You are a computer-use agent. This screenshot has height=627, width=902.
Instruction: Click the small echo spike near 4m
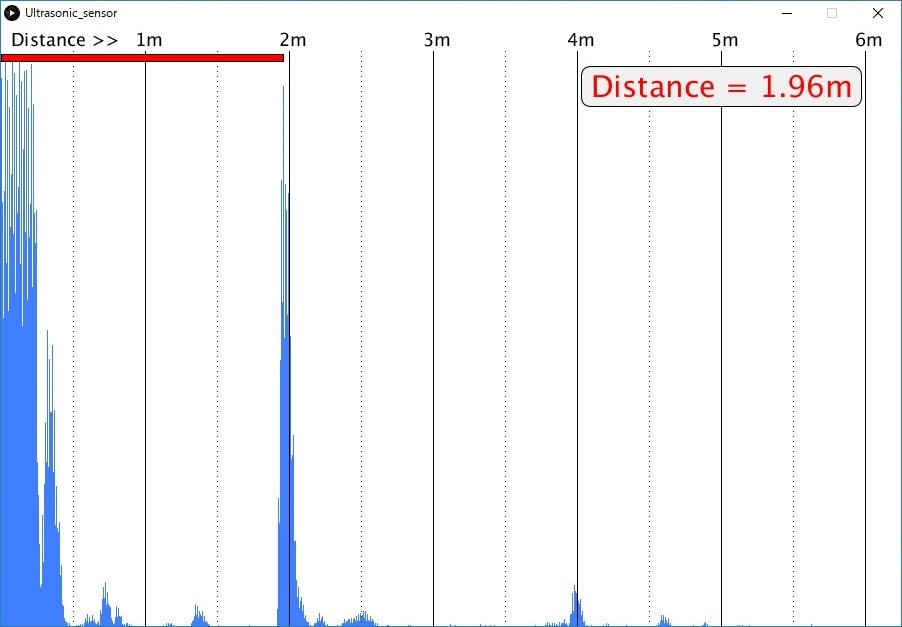point(575,600)
